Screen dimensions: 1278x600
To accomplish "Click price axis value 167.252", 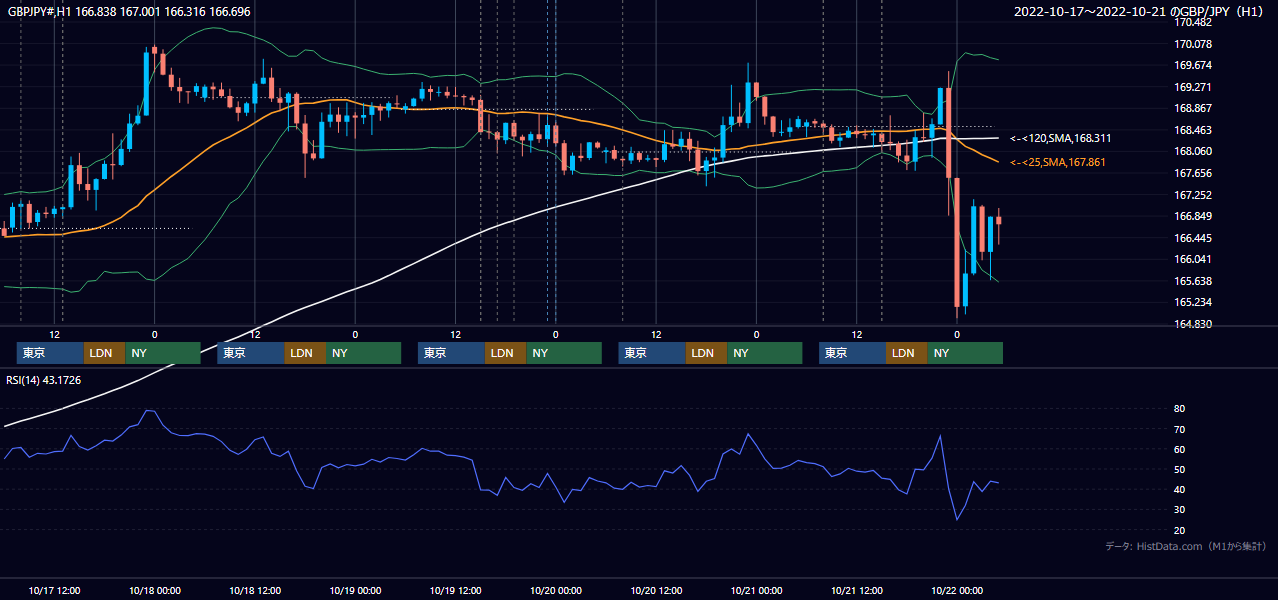I will coord(1195,195).
